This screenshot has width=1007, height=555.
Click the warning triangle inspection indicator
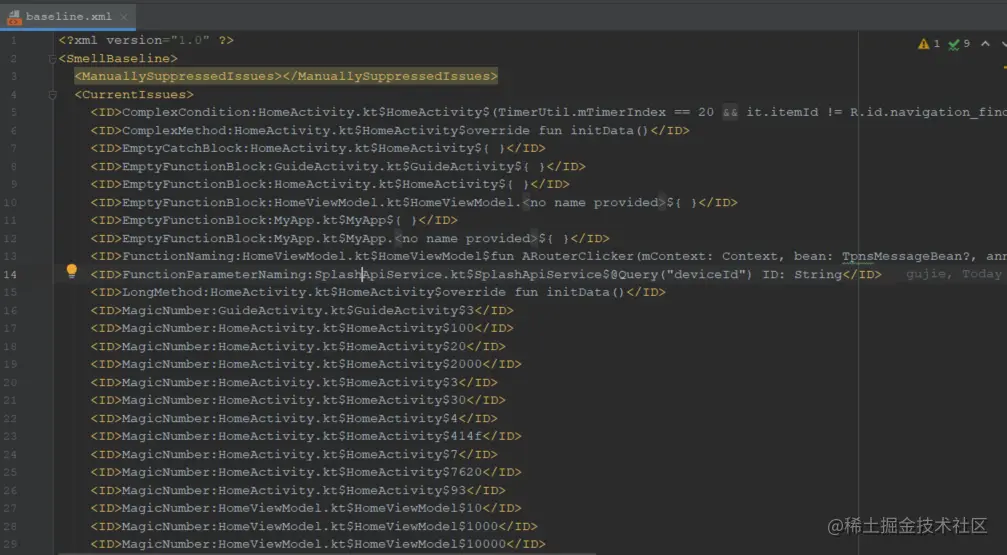pyautogui.click(x=924, y=44)
